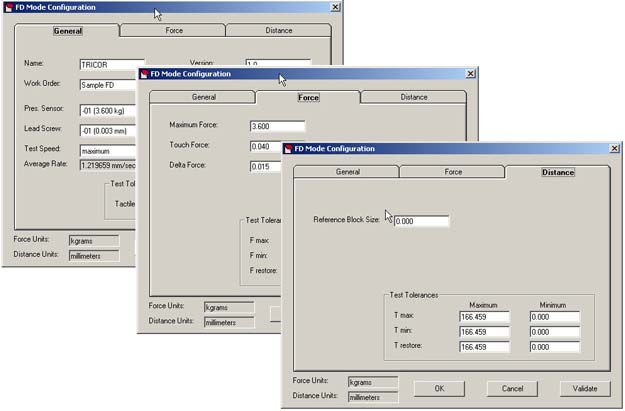Screen dimensions: 625x411
Task: Open the Lead Screw selector
Action: tap(108, 131)
